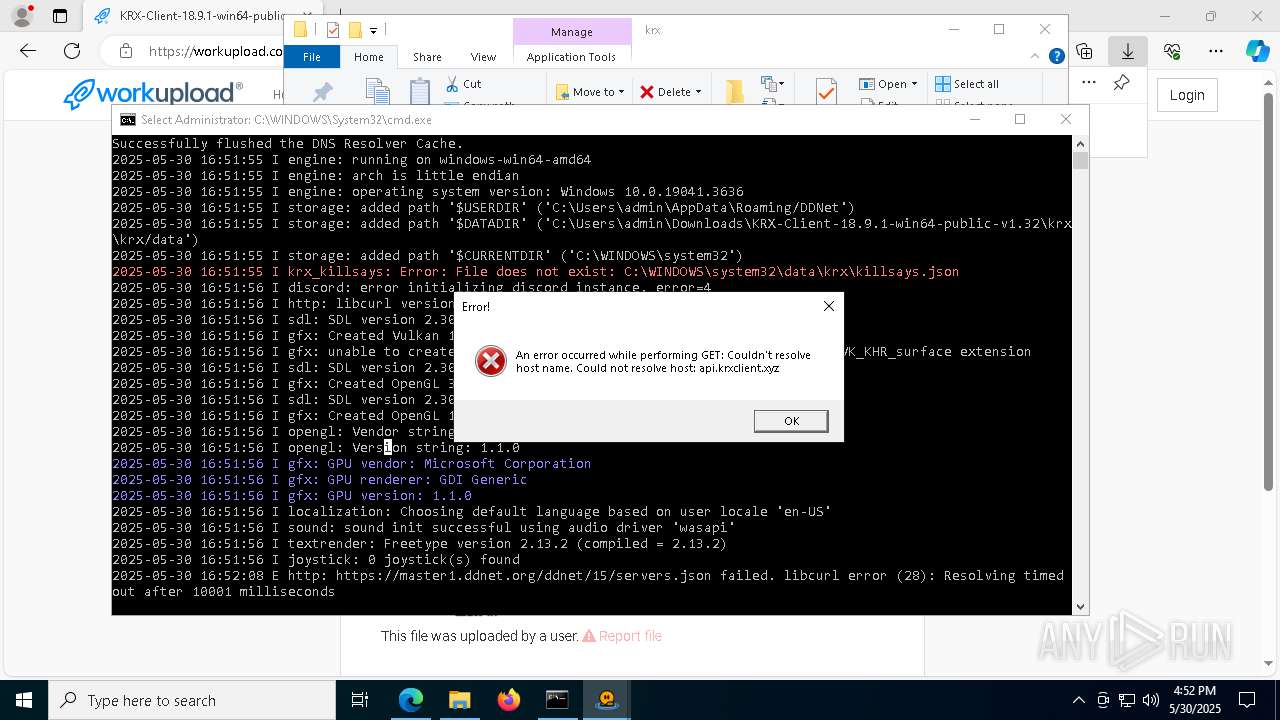Open Edge Settings and more menu
1280x720 pixels.
coord(1216,51)
